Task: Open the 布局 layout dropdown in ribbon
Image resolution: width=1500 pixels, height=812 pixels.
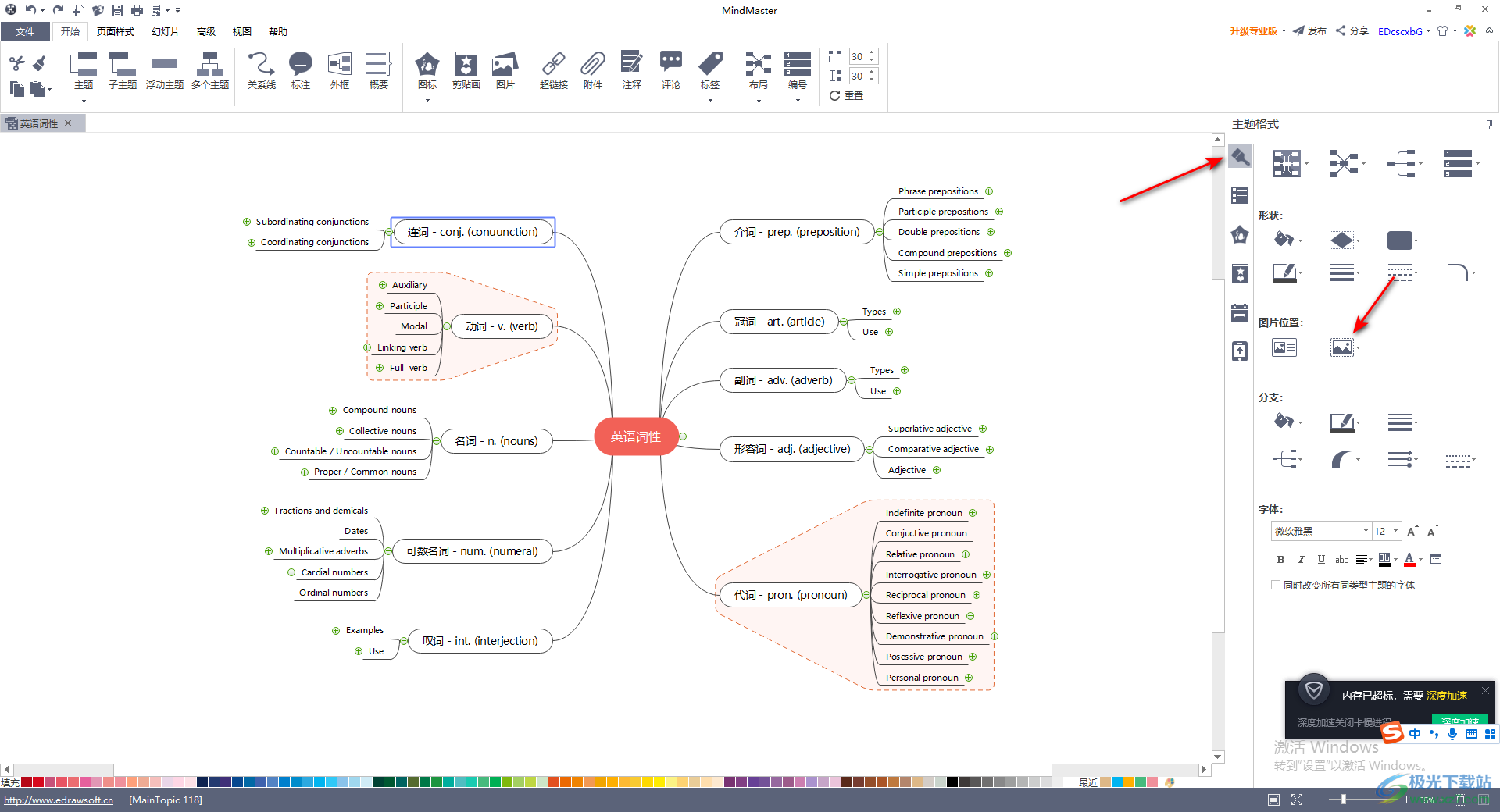Action: coord(759,101)
